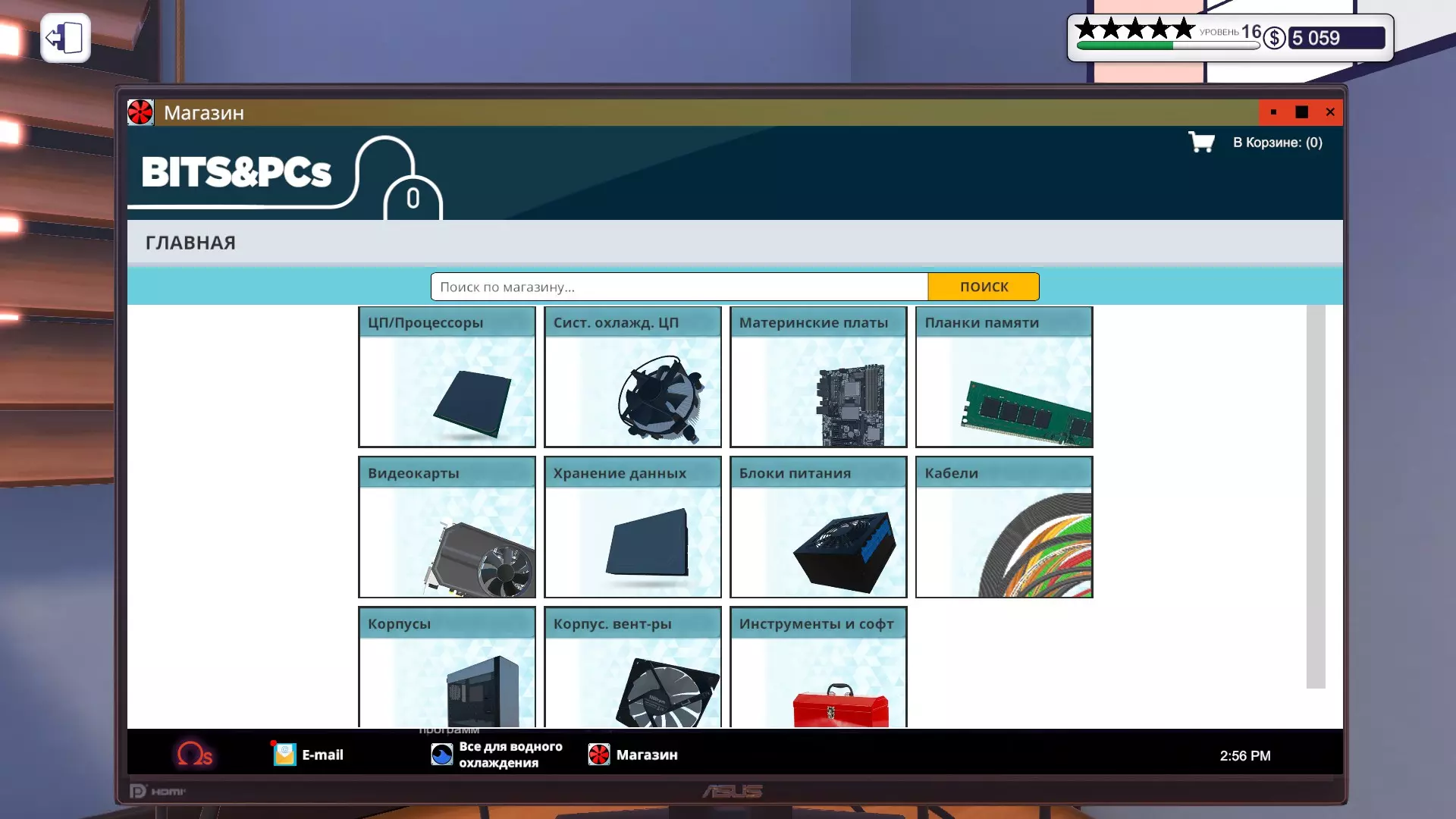Click the vertical page scrollbar
Viewport: 1456px width, 819px height.
pos(1315,497)
